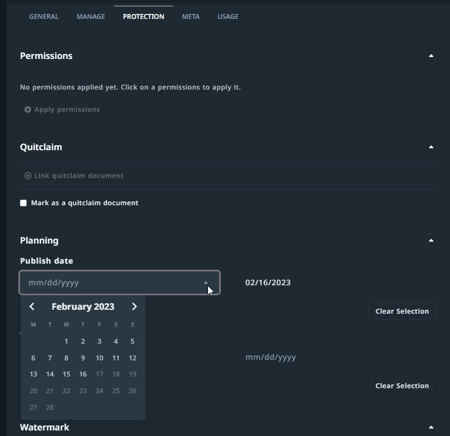Click Link quitclaim document
The height and width of the screenshot is (436, 450).
[x=79, y=176]
